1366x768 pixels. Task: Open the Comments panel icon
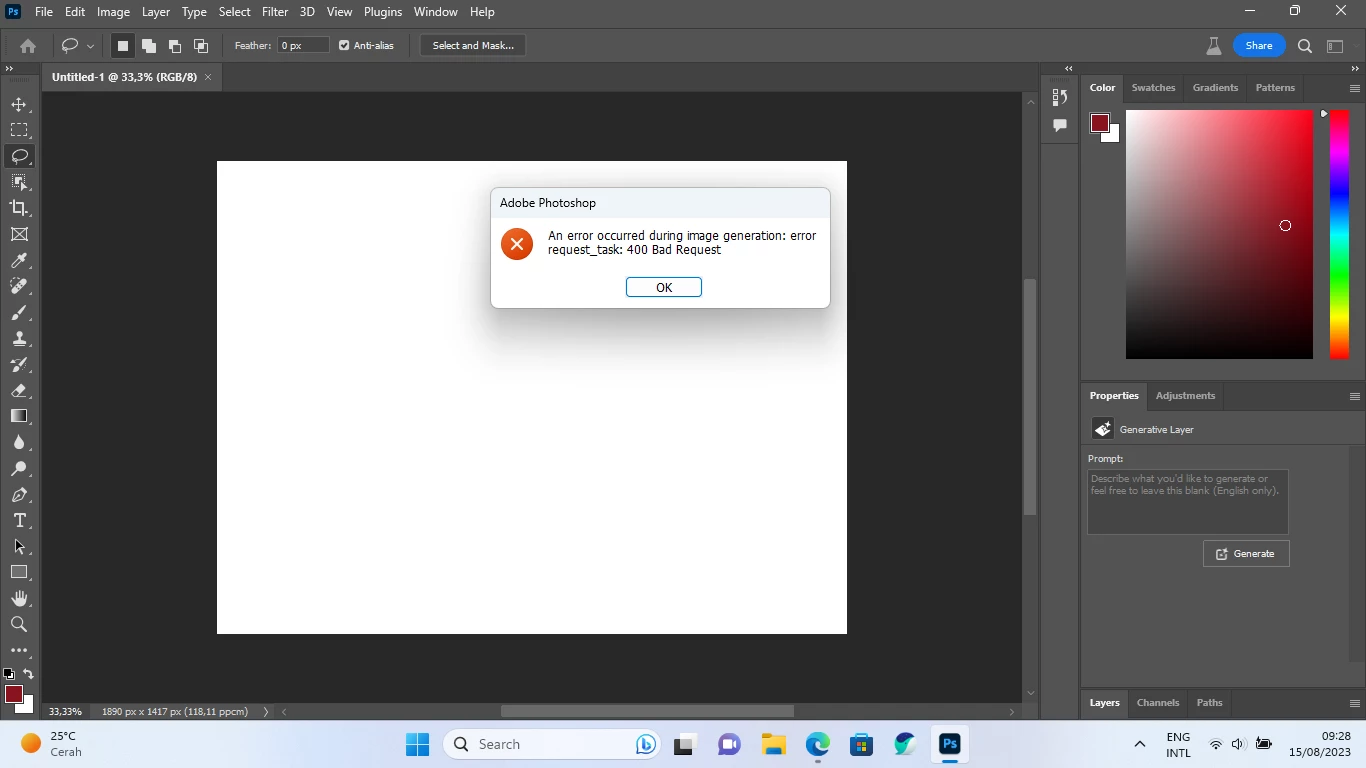tap(1060, 126)
